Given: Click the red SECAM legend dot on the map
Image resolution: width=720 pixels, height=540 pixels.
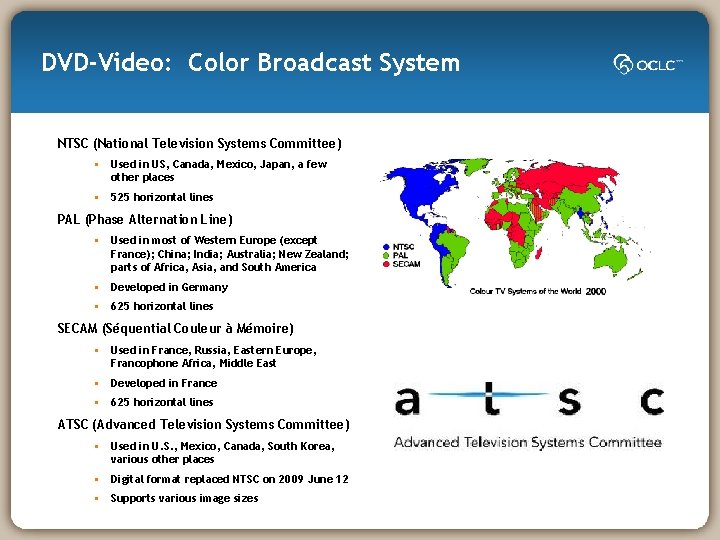Looking at the screenshot, I should 386,264.
